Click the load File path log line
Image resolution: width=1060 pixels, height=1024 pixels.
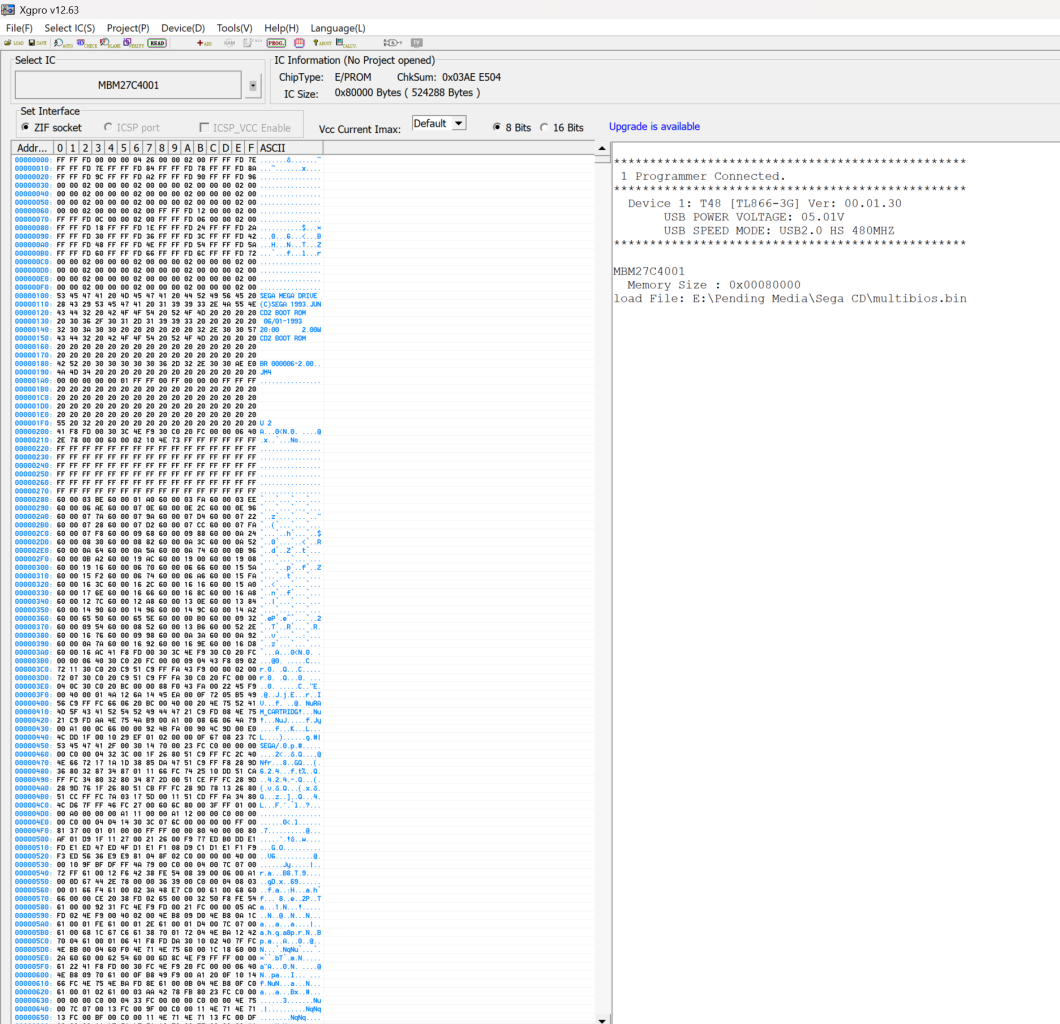click(x=790, y=299)
